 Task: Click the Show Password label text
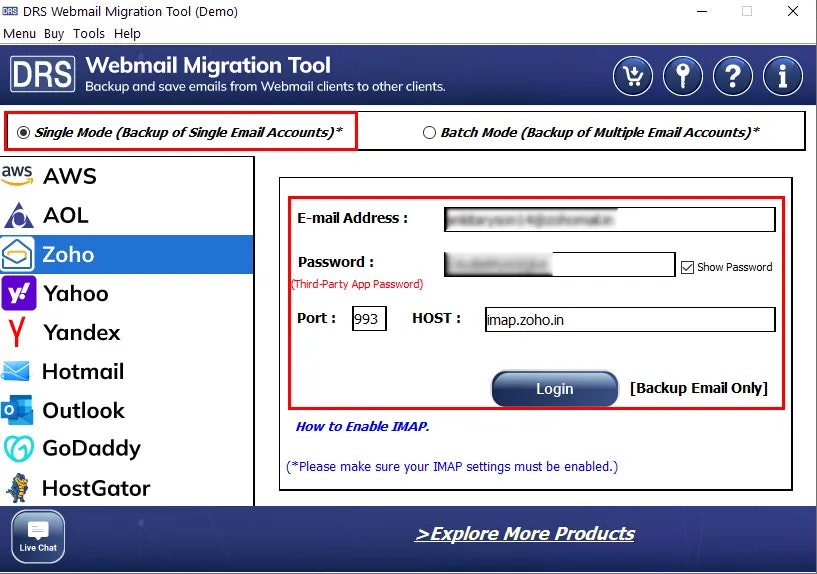coord(735,267)
